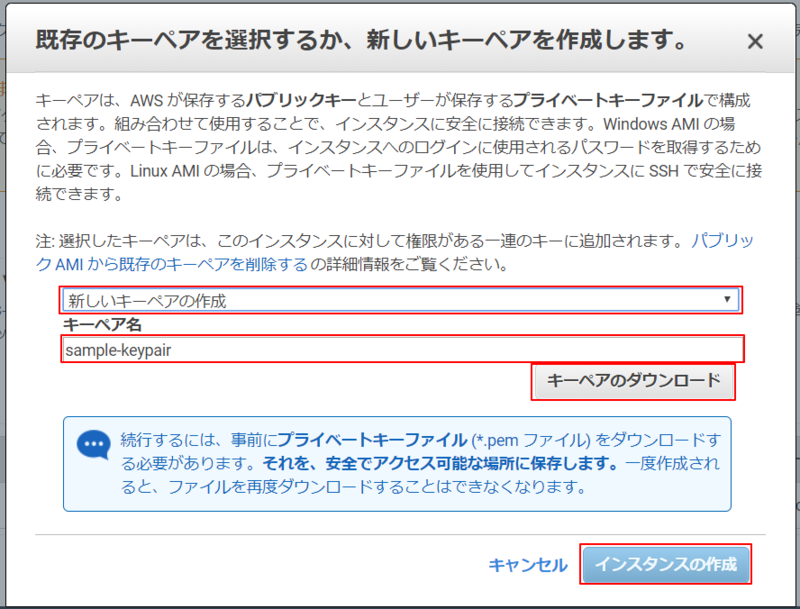Click the キーペア名 label text
The height and width of the screenshot is (609, 800).
(x=103, y=324)
